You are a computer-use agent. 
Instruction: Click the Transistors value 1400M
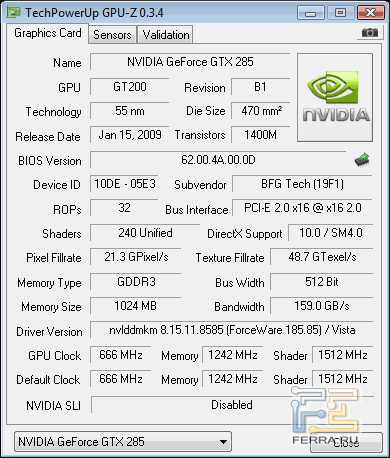(260, 135)
